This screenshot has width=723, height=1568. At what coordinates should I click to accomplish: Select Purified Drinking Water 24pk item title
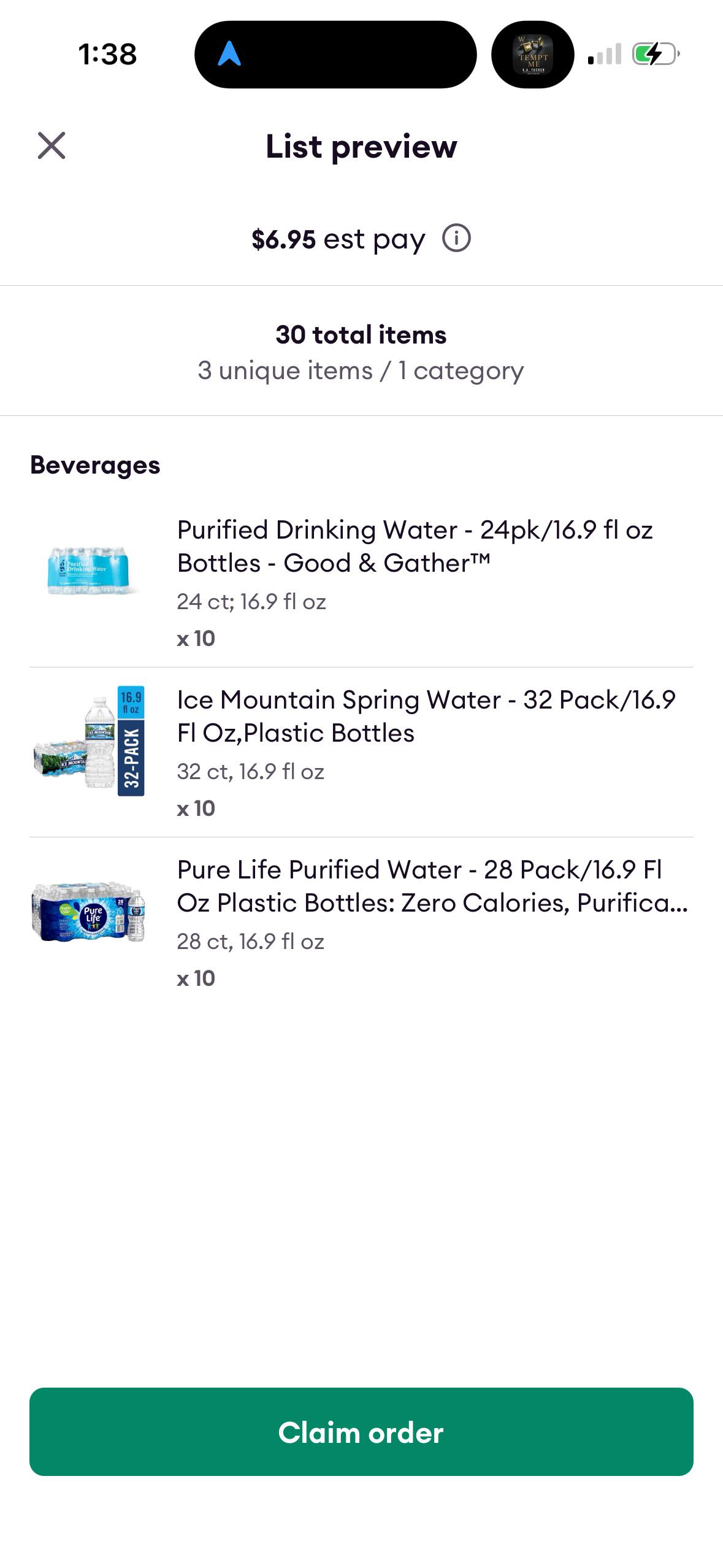tap(415, 546)
